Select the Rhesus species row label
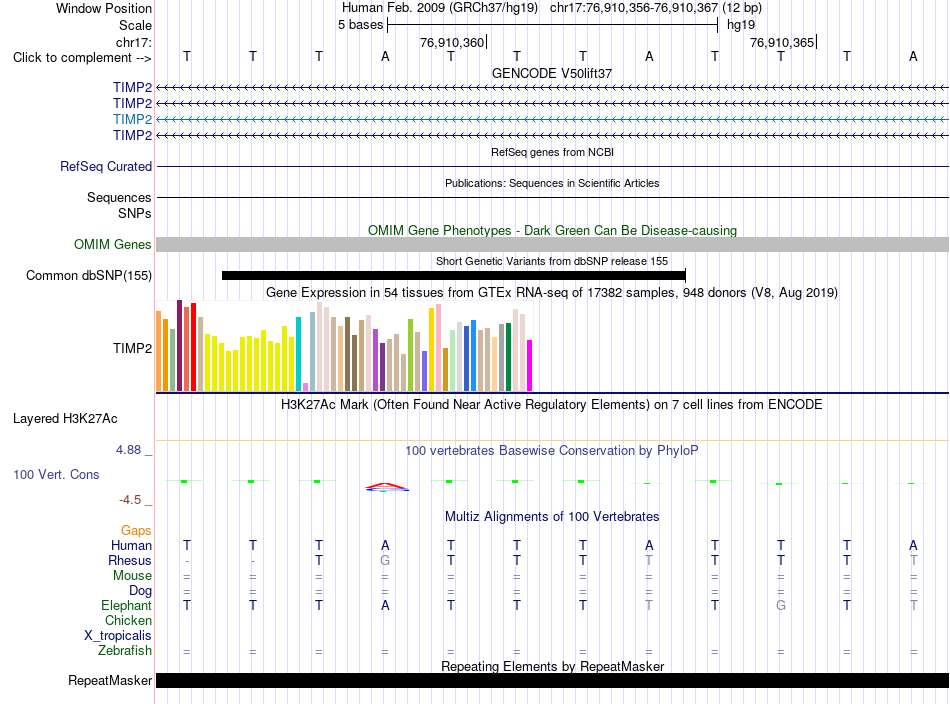 (130, 560)
